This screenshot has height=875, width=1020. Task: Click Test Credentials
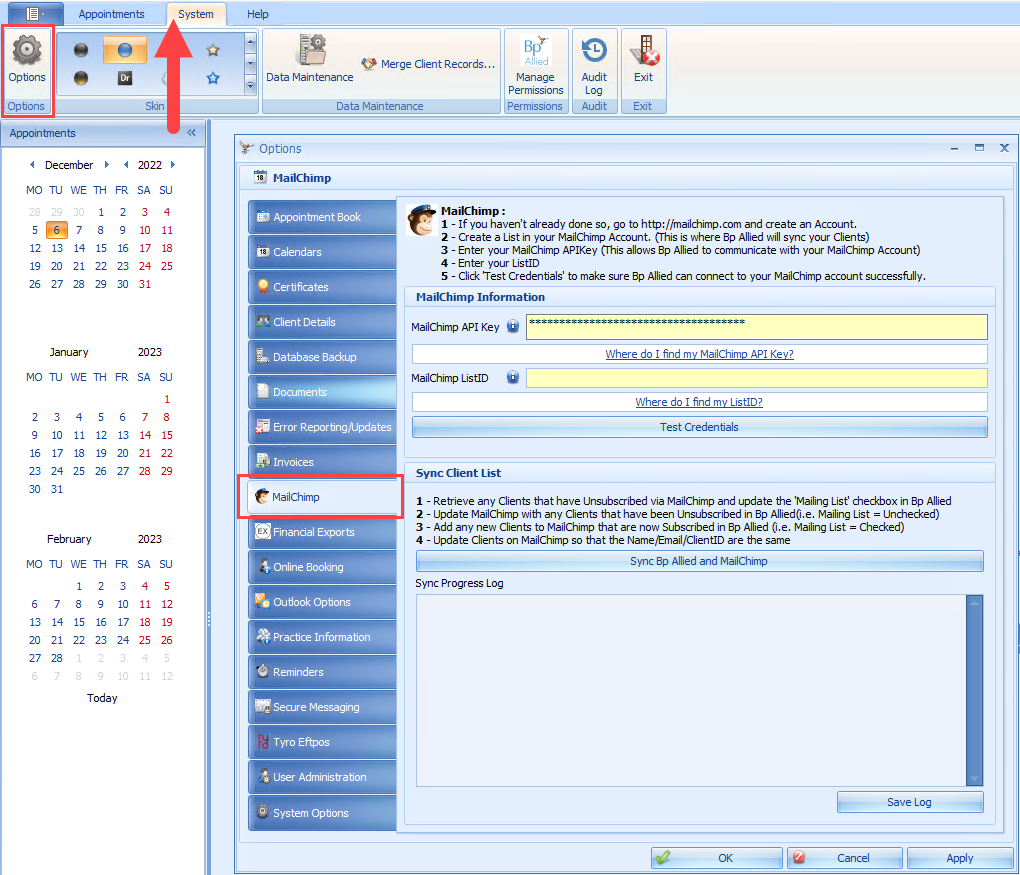tap(699, 427)
